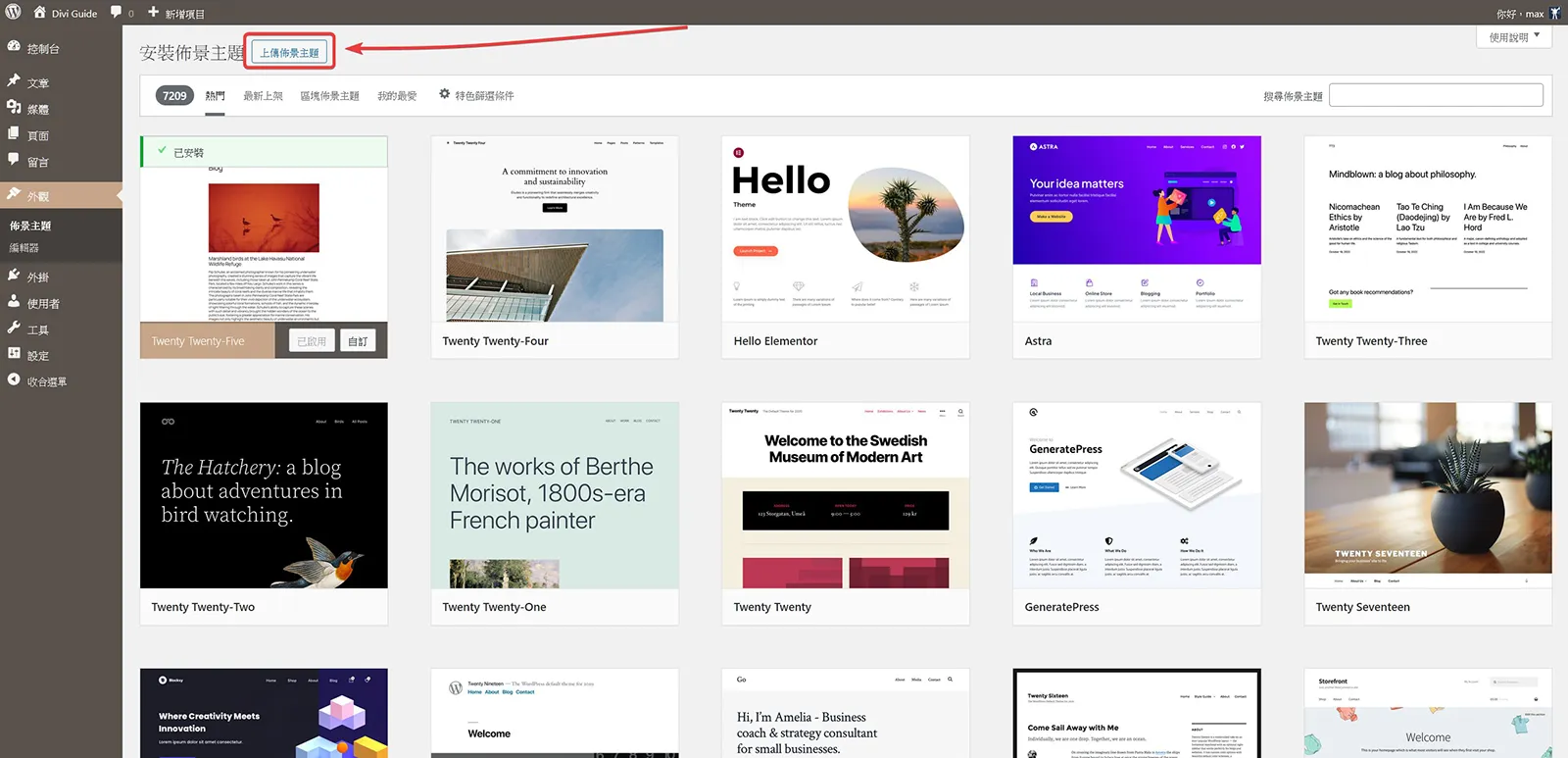Open comments bubble in admin bar
The width and height of the screenshot is (1568, 758).
point(117,13)
